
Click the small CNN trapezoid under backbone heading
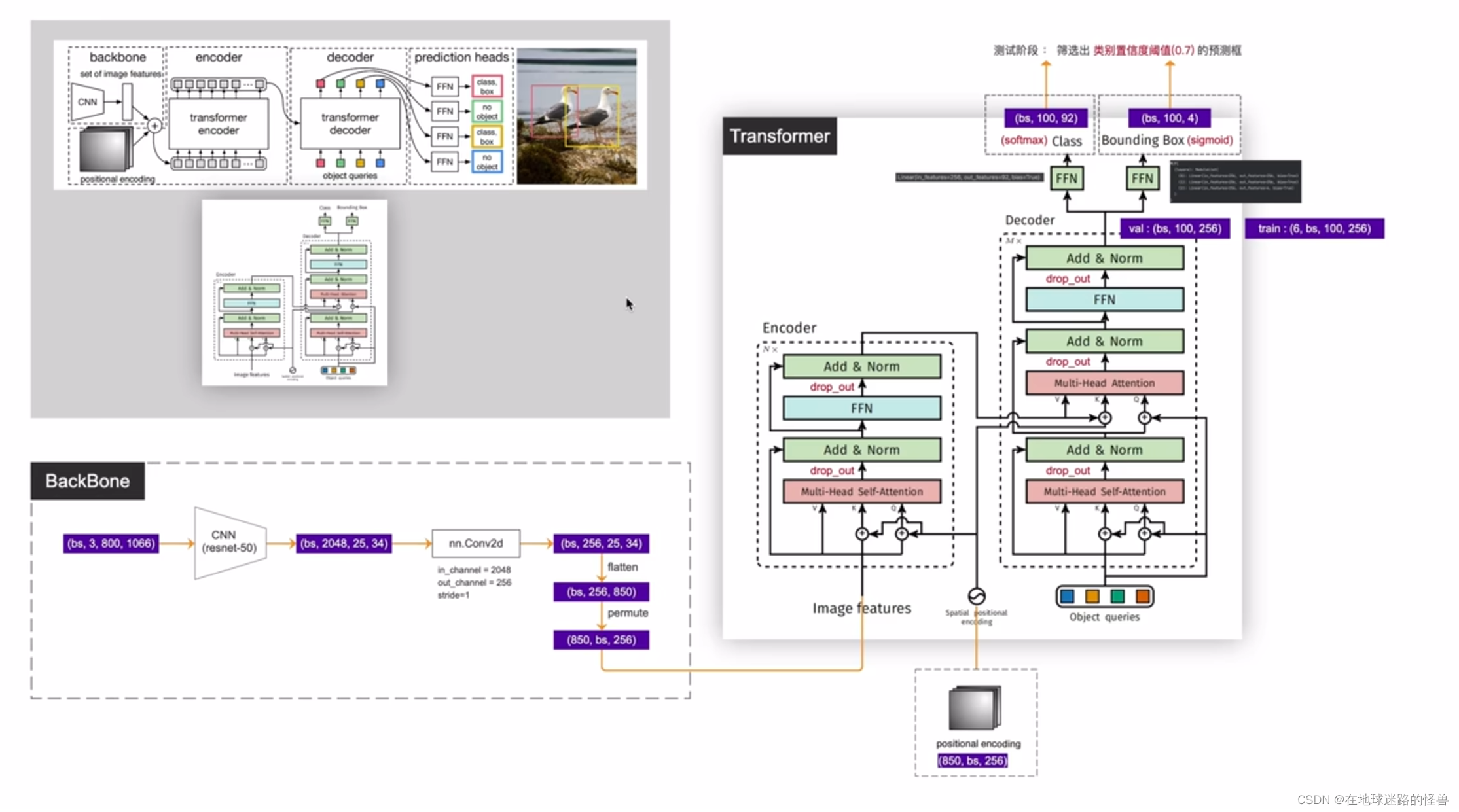point(87,102)
